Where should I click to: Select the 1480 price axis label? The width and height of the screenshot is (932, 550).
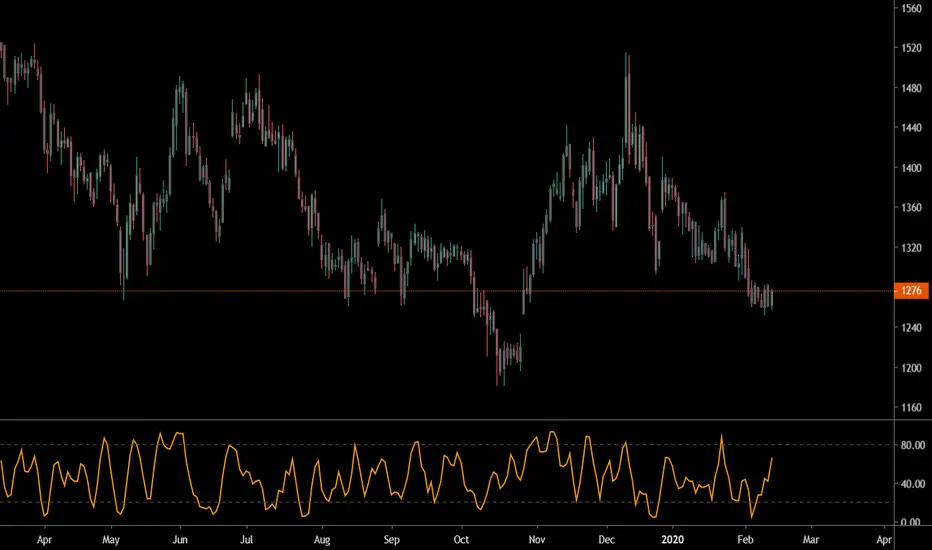click(912, 88)
